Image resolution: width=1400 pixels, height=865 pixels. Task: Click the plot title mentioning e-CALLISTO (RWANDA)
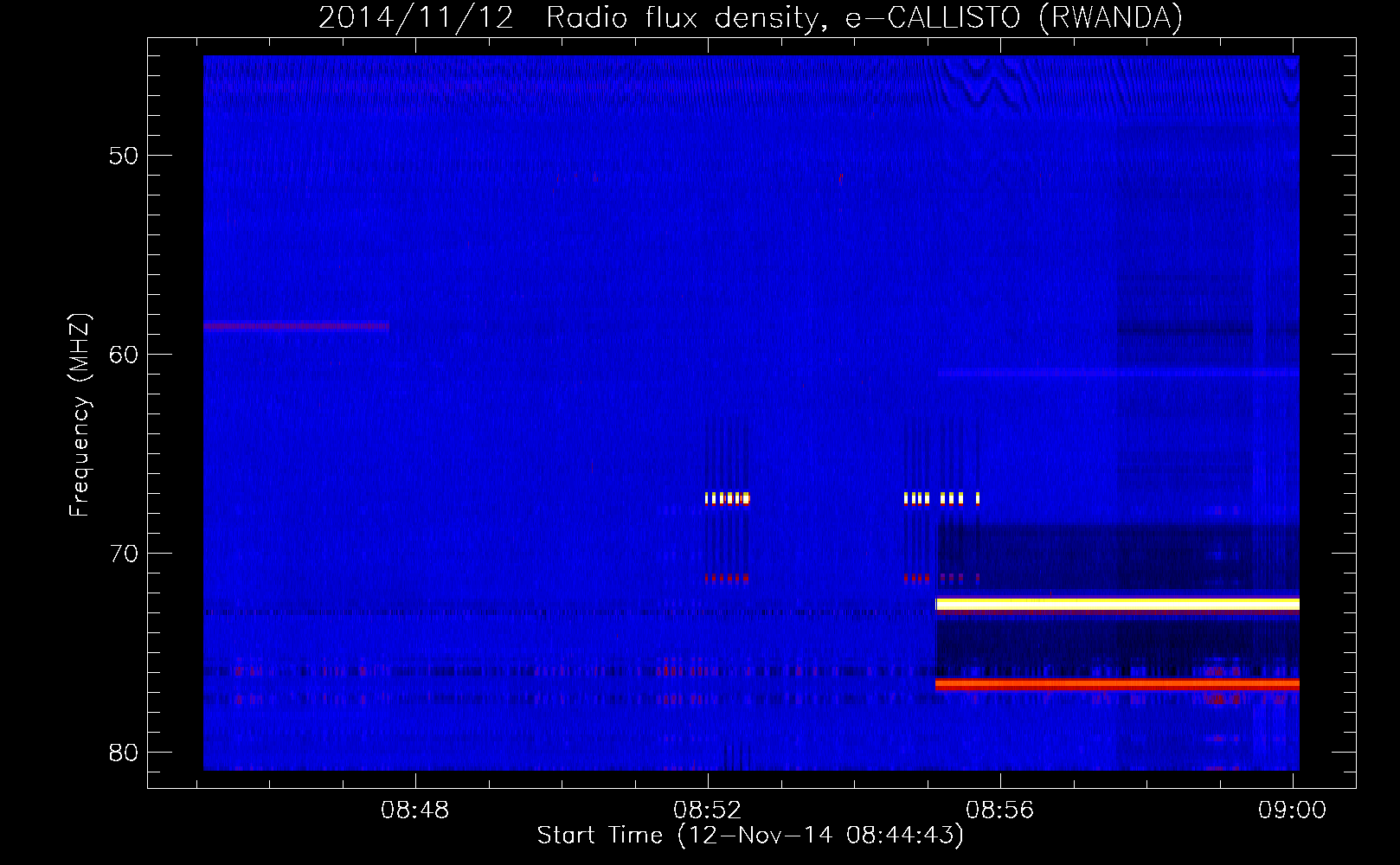click(750, 17)
